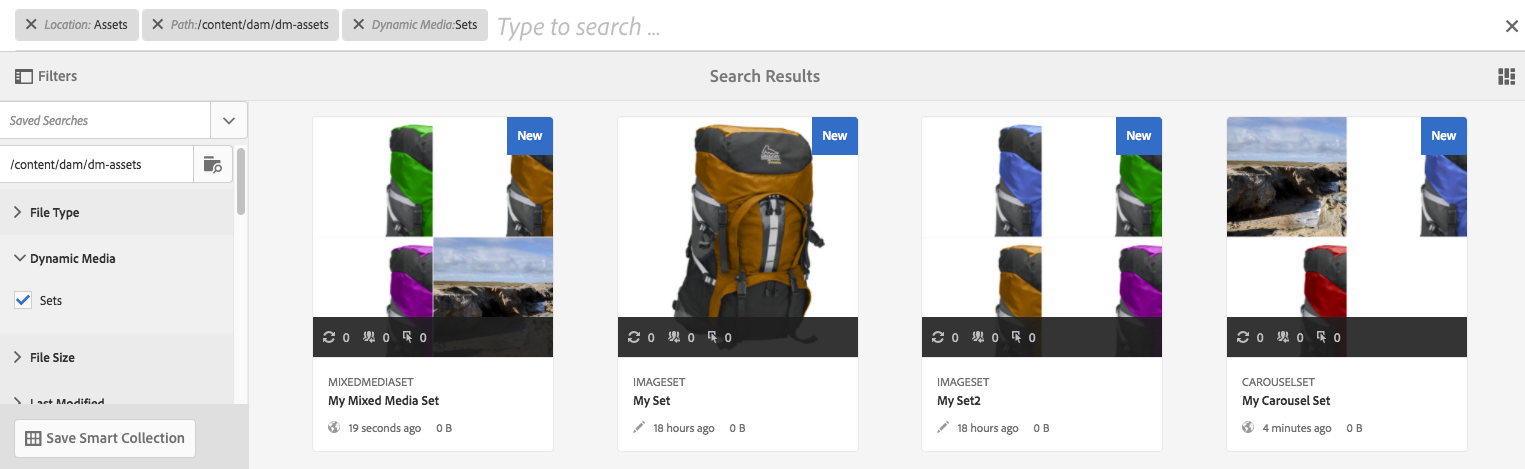This screenshot has width=1525, height=469.
Task: Select the My Carousel Set title
Action: [x=1286, y=400]
